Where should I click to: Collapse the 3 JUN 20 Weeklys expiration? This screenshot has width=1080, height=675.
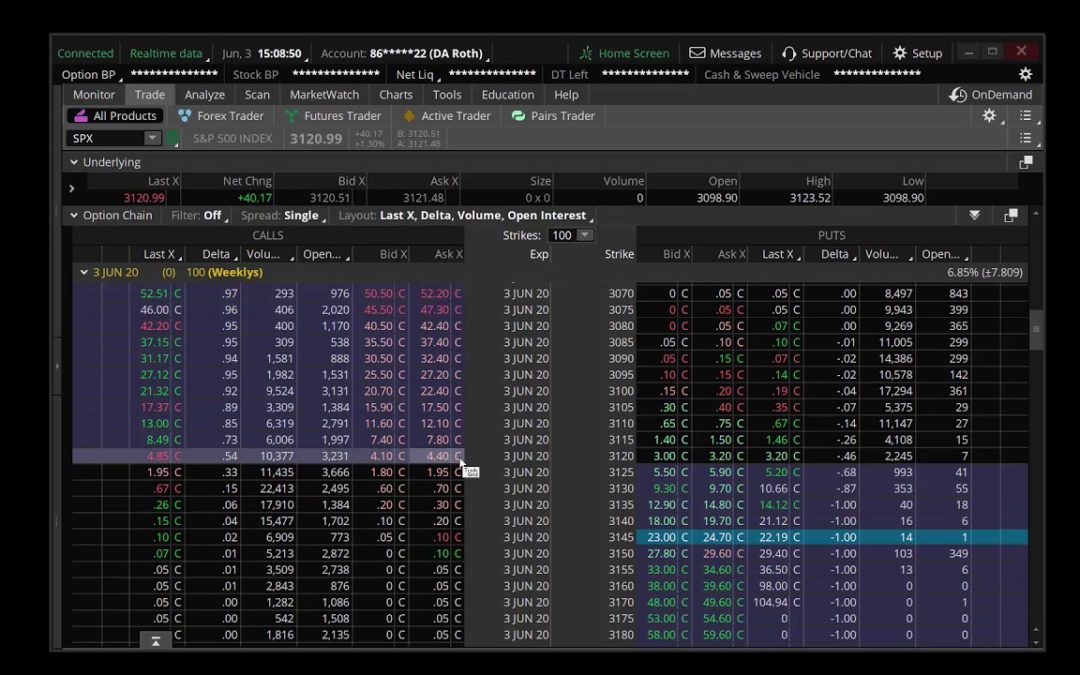(84, 271)
